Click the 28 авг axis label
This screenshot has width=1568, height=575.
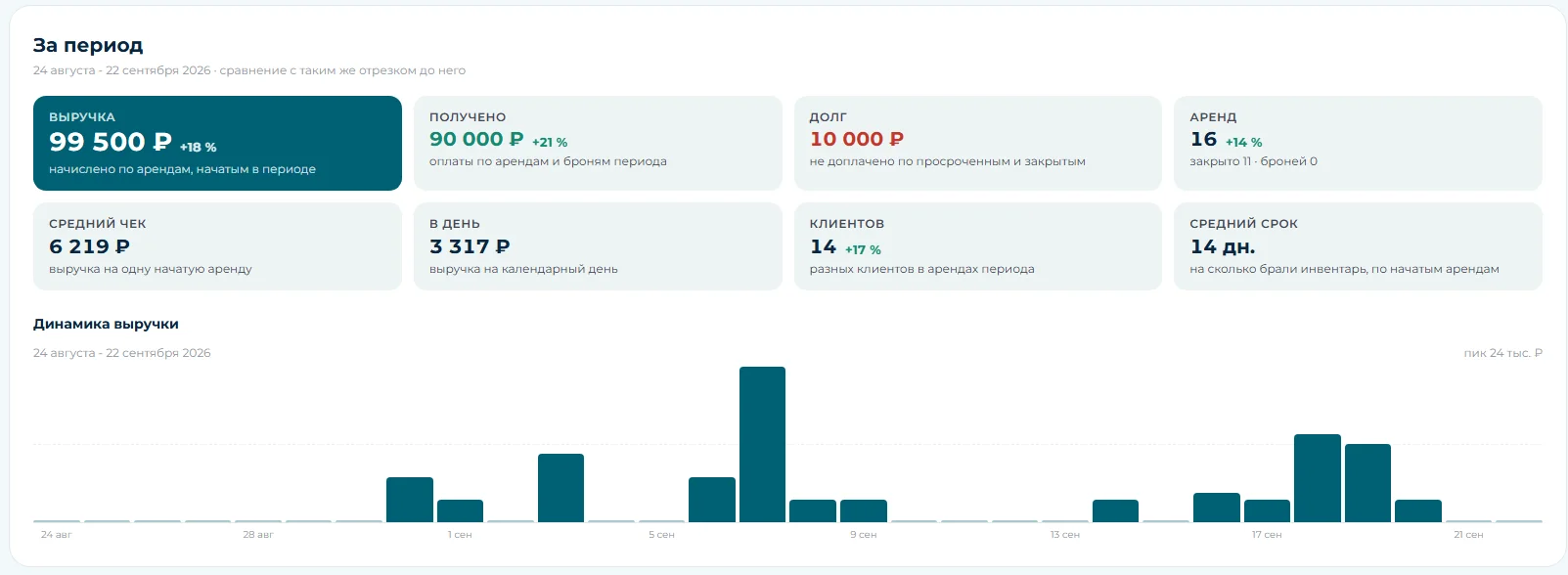(x=258, y=535)
